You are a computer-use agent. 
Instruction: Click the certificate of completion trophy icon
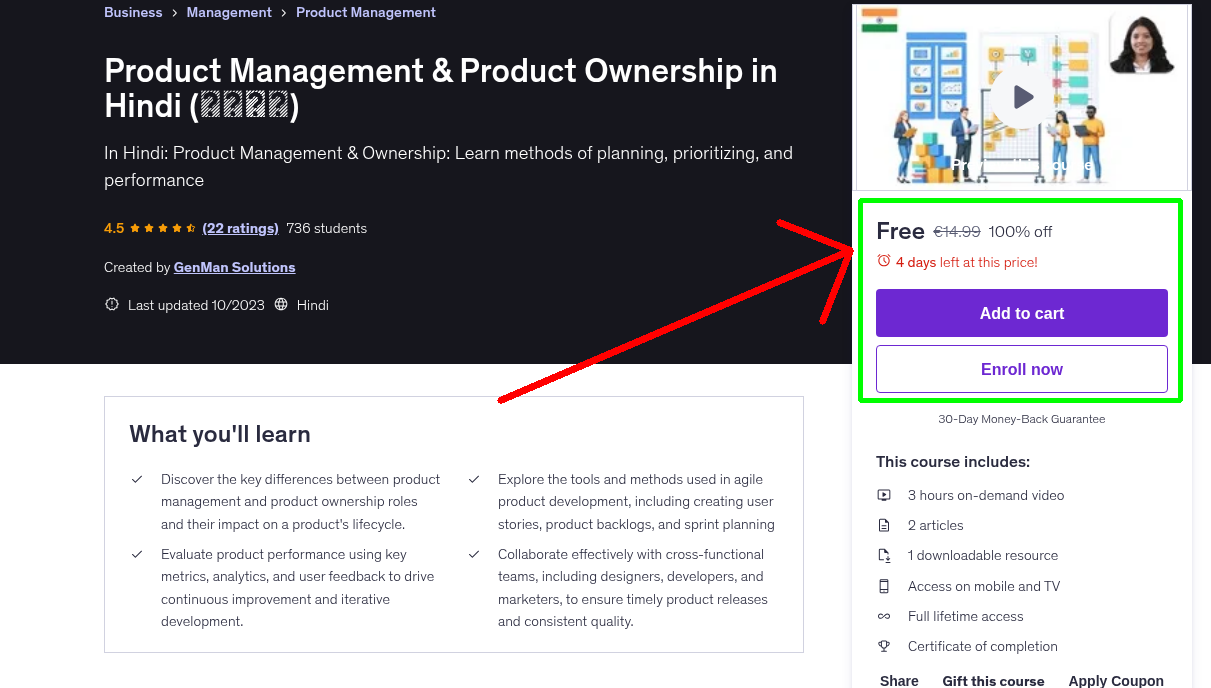[x=884, y=646]
